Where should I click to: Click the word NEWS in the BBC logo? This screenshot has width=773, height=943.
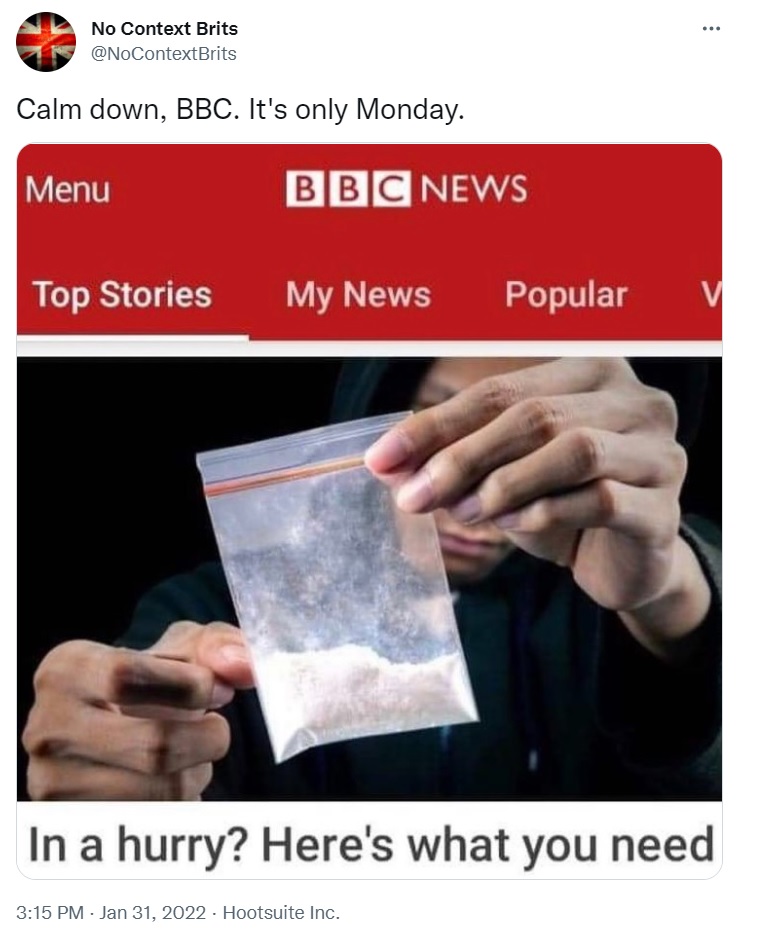(x=474, y=188)
